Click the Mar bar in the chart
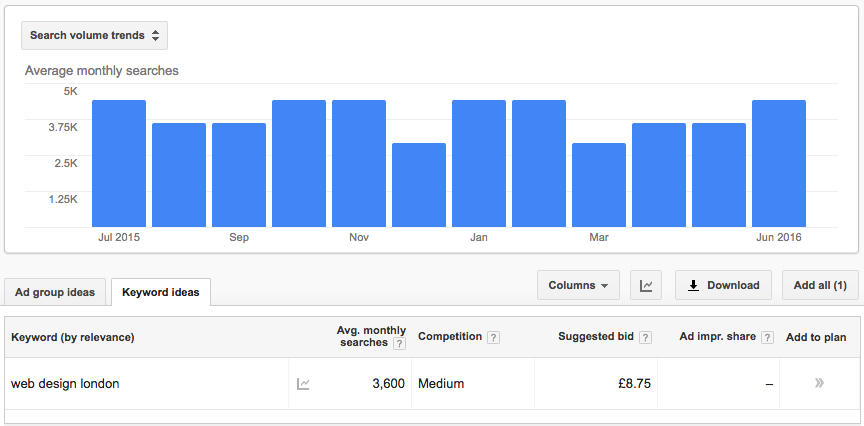Viewport: 864px width, 426px height. click(x=599, y=185)
